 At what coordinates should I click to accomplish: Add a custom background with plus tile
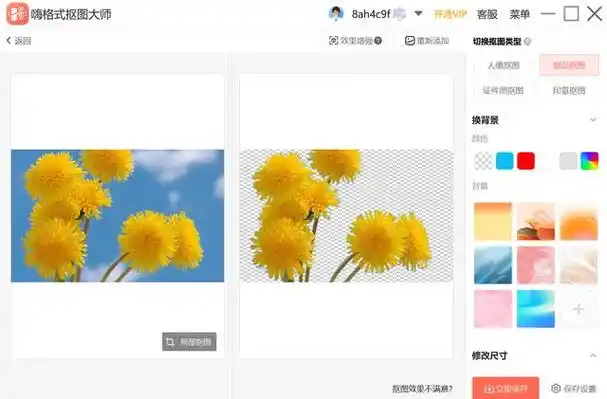point(578,309)
